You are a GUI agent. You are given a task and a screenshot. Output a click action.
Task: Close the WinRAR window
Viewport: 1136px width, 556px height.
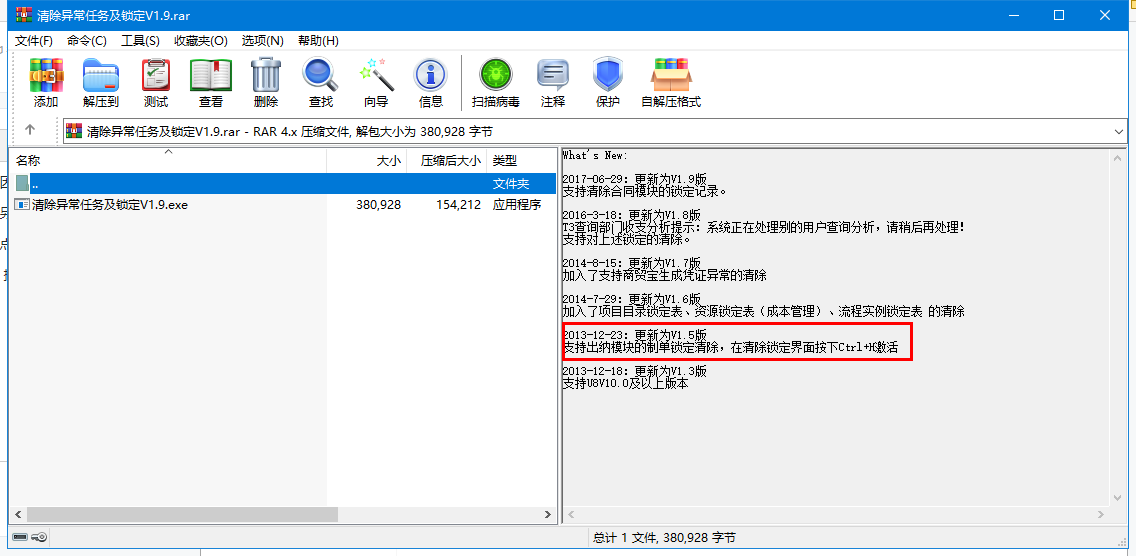1103,14
